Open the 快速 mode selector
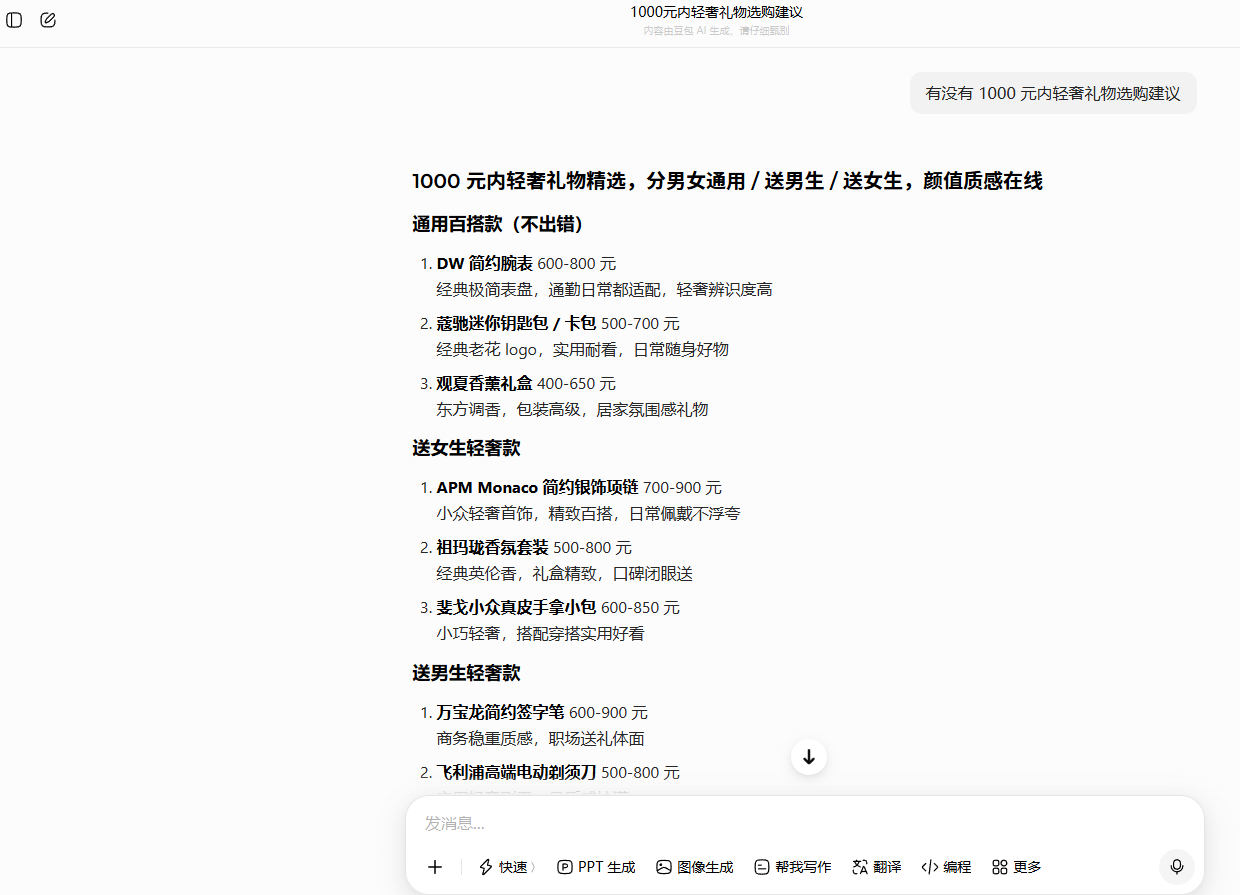This screenshot has width=1240, height=895. coord(507,867)
